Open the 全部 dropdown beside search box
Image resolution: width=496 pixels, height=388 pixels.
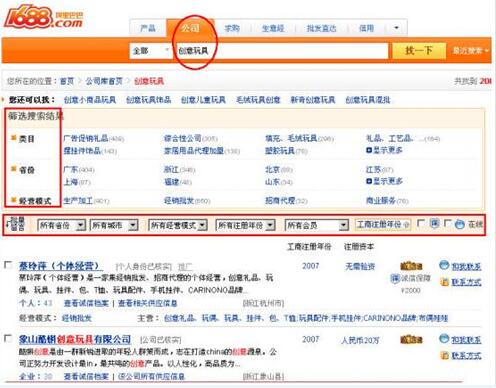[150, 51]
